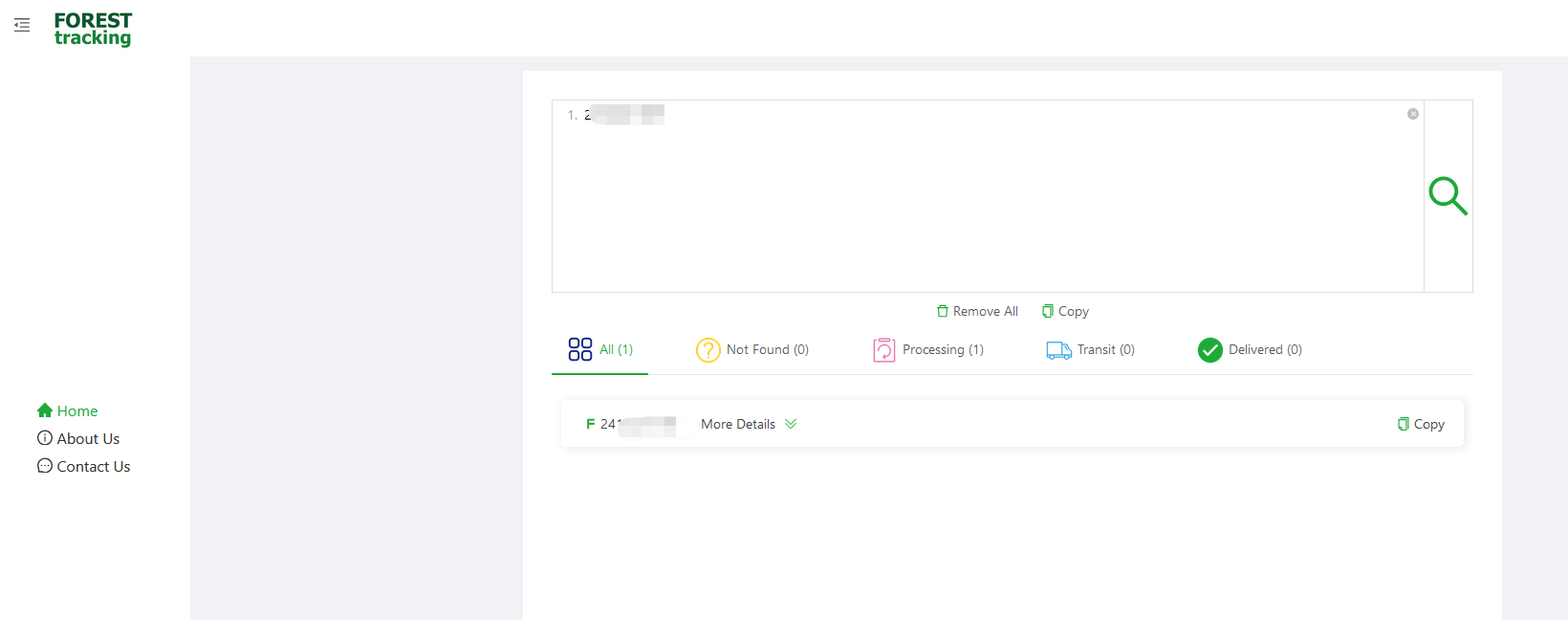Click the FOREST tracking logo
Screen dimensions: 1568x620
click(x=93, y=29)
